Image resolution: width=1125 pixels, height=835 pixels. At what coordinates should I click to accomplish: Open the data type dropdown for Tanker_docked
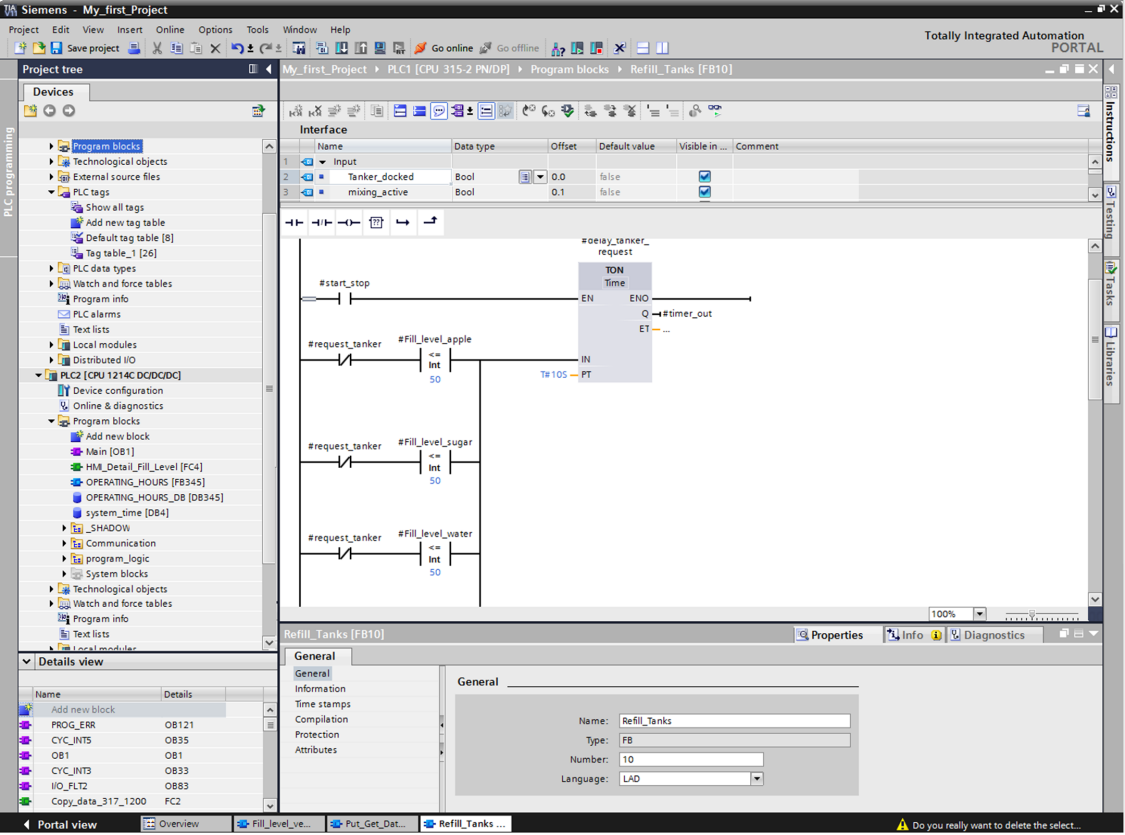tap(540, 177)
